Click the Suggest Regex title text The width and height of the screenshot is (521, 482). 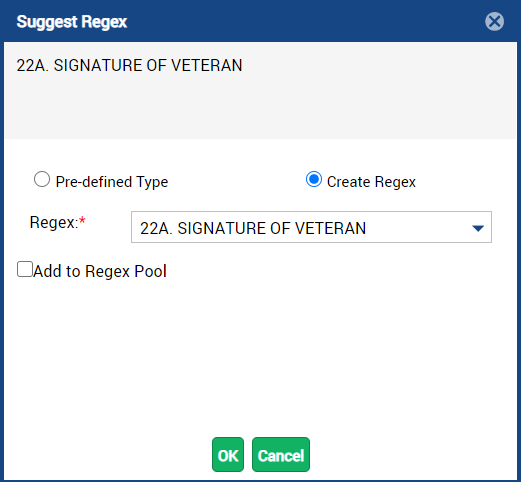coord(72,22)
